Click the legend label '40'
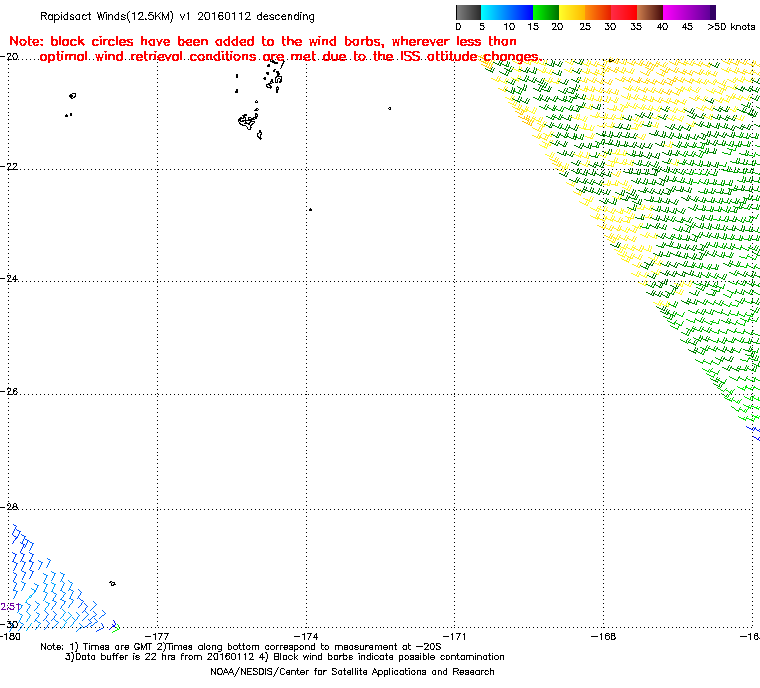 click(662, 27)
